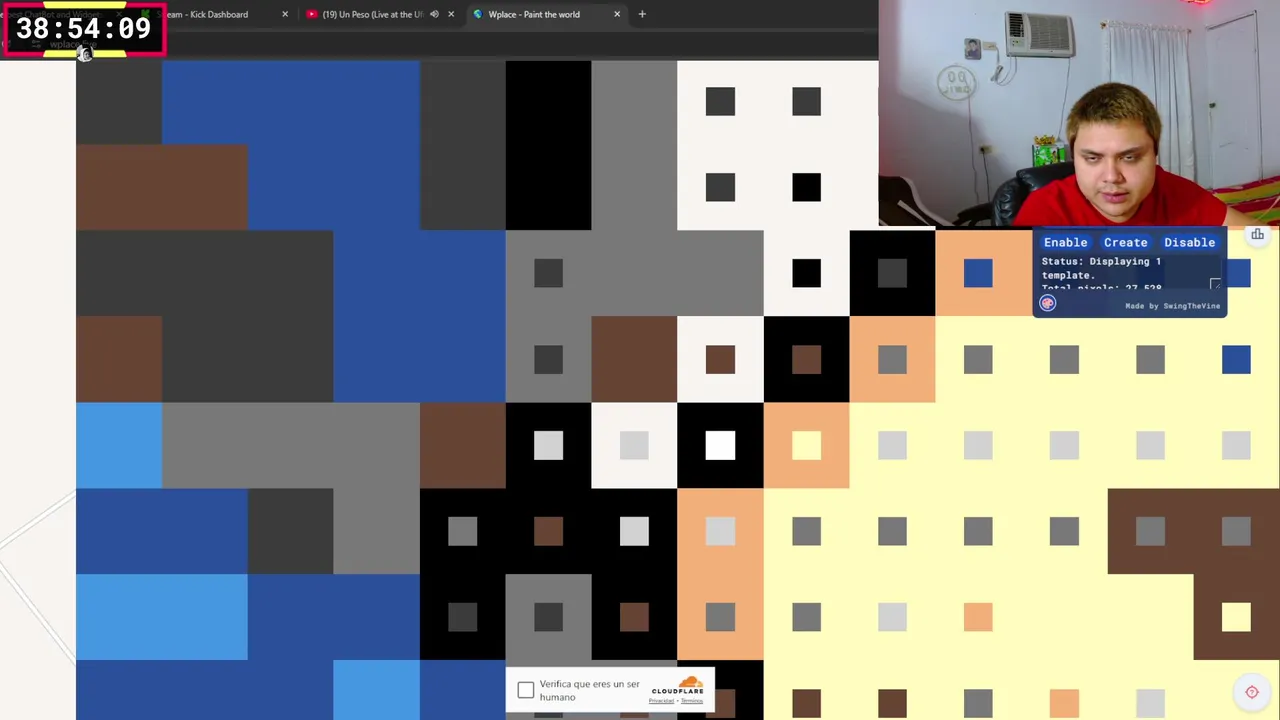Screen dimensions: 1280x720
Task: Click the status output resize handle
Action: pos(1215,285)
